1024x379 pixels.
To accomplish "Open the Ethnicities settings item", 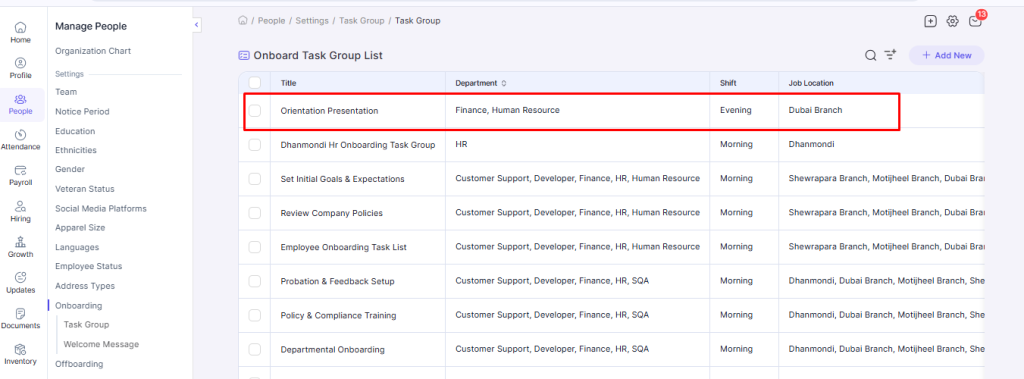I will pos(76,150).
